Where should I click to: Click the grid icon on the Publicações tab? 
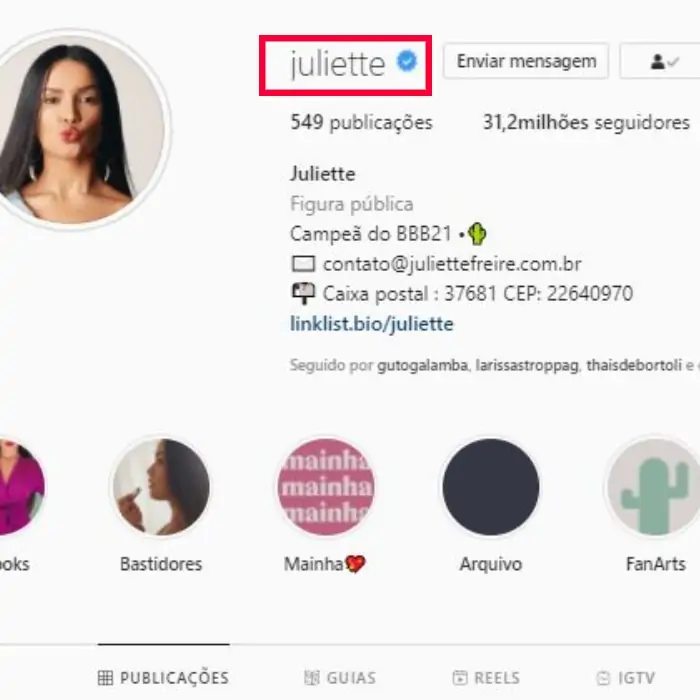[105, 678]
